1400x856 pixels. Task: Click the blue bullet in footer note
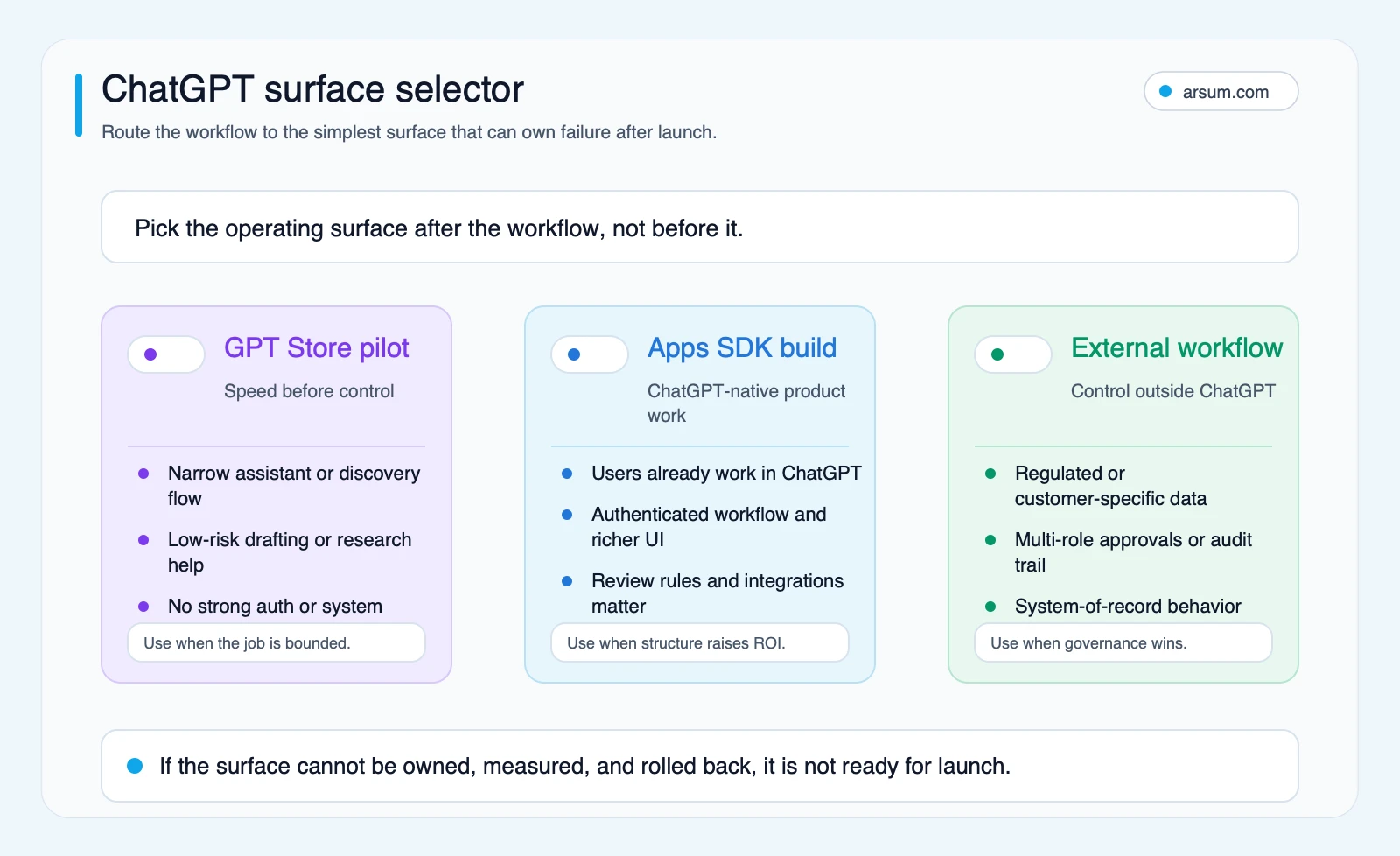(135, 766)
